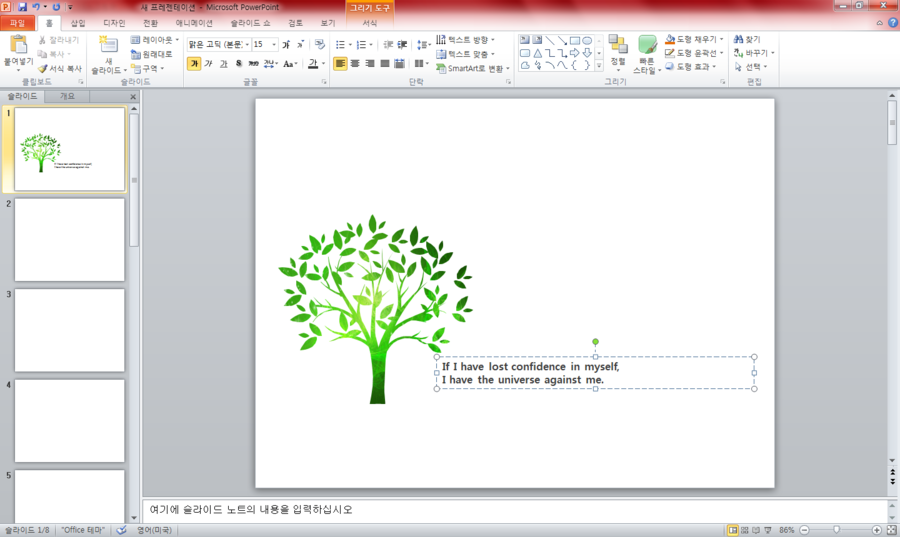The height and width of the screenshot is (537, 900).
Task: Click the Decrease list level indent icon
Action: click(x=388, y=44)
